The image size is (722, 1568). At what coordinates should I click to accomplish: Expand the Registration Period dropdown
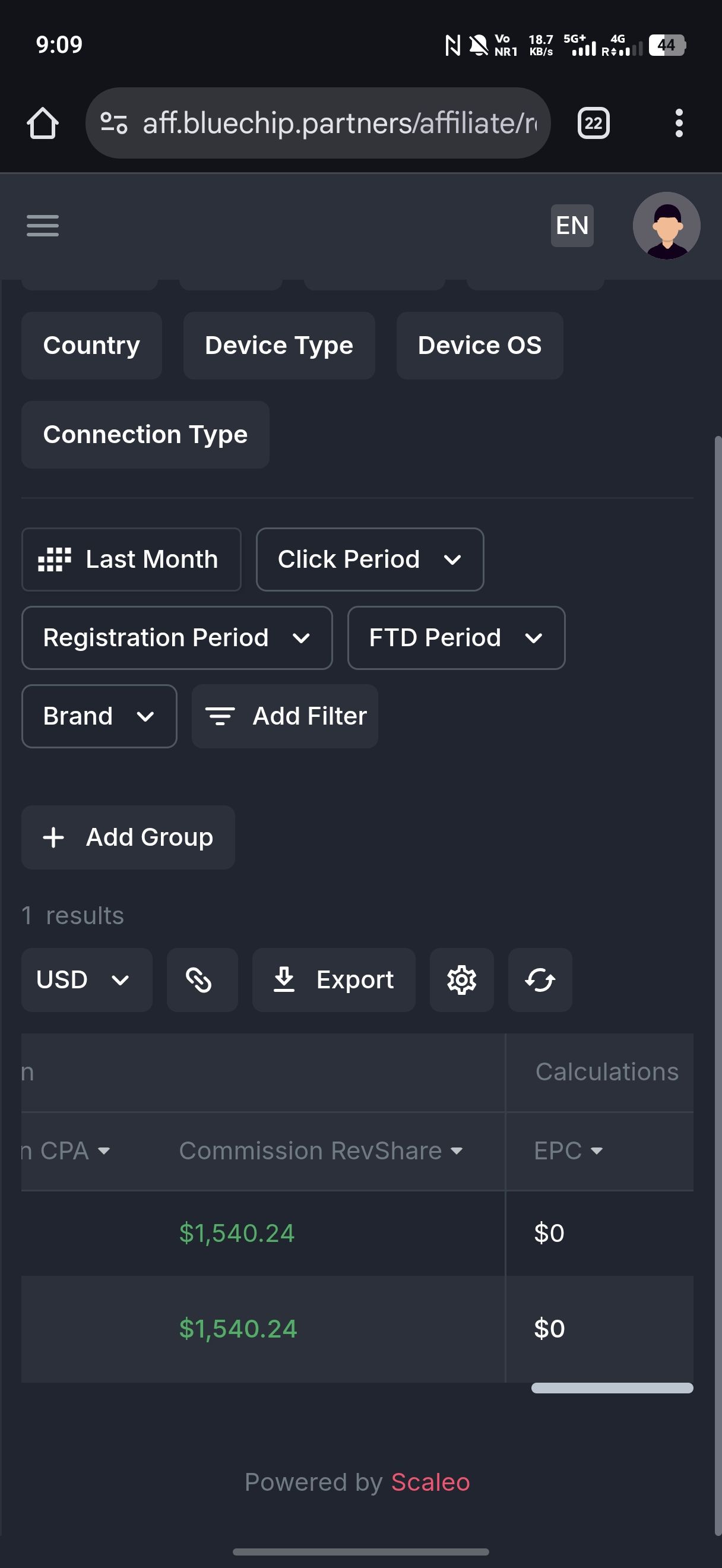(176, 638)
